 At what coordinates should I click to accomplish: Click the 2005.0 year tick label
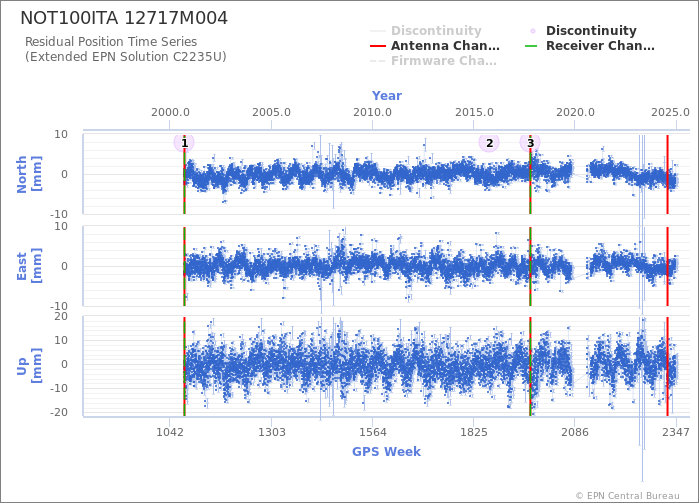pyautogui.click(x=271, y=112)
